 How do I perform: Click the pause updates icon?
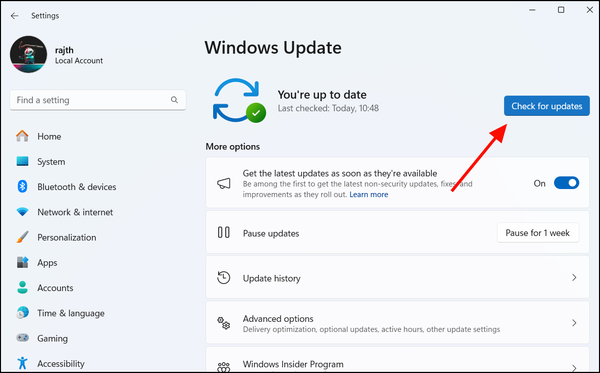[224, 232]
